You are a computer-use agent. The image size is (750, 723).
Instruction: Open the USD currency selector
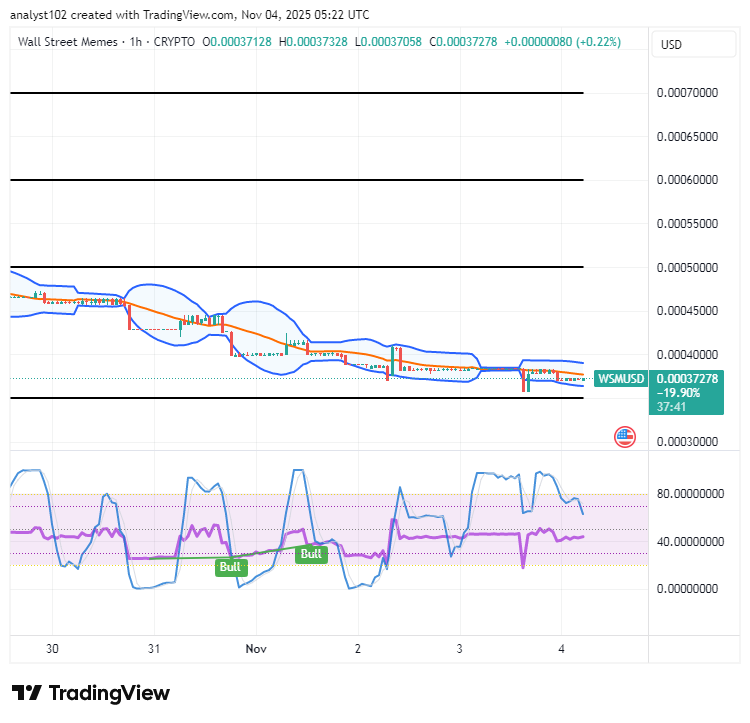(694, 44)
